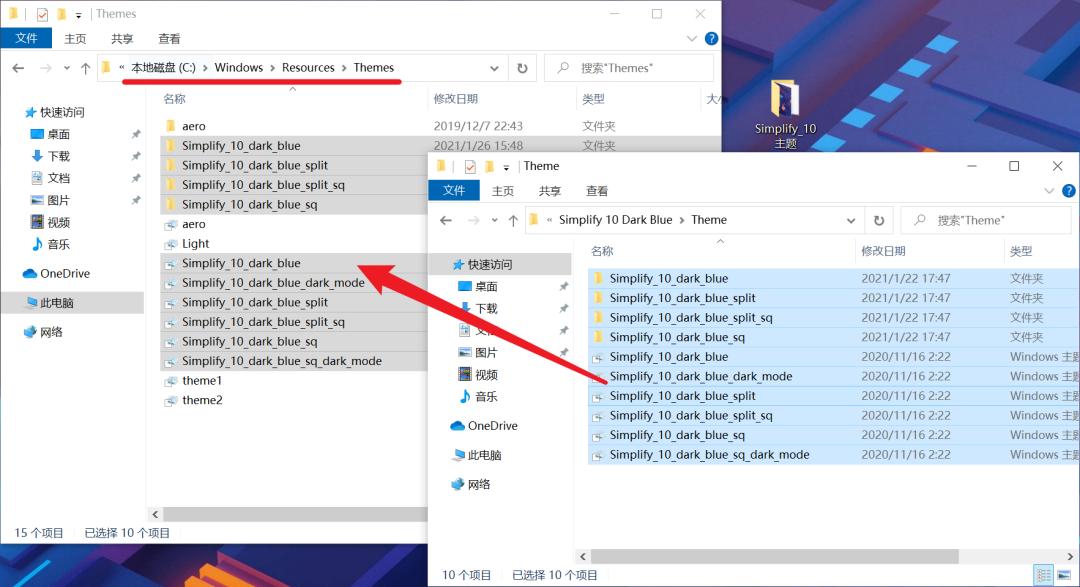Click properties checkmark icon in Themes title bar
The height and width of the screenshot is (587, 1080).
[42, 14]
